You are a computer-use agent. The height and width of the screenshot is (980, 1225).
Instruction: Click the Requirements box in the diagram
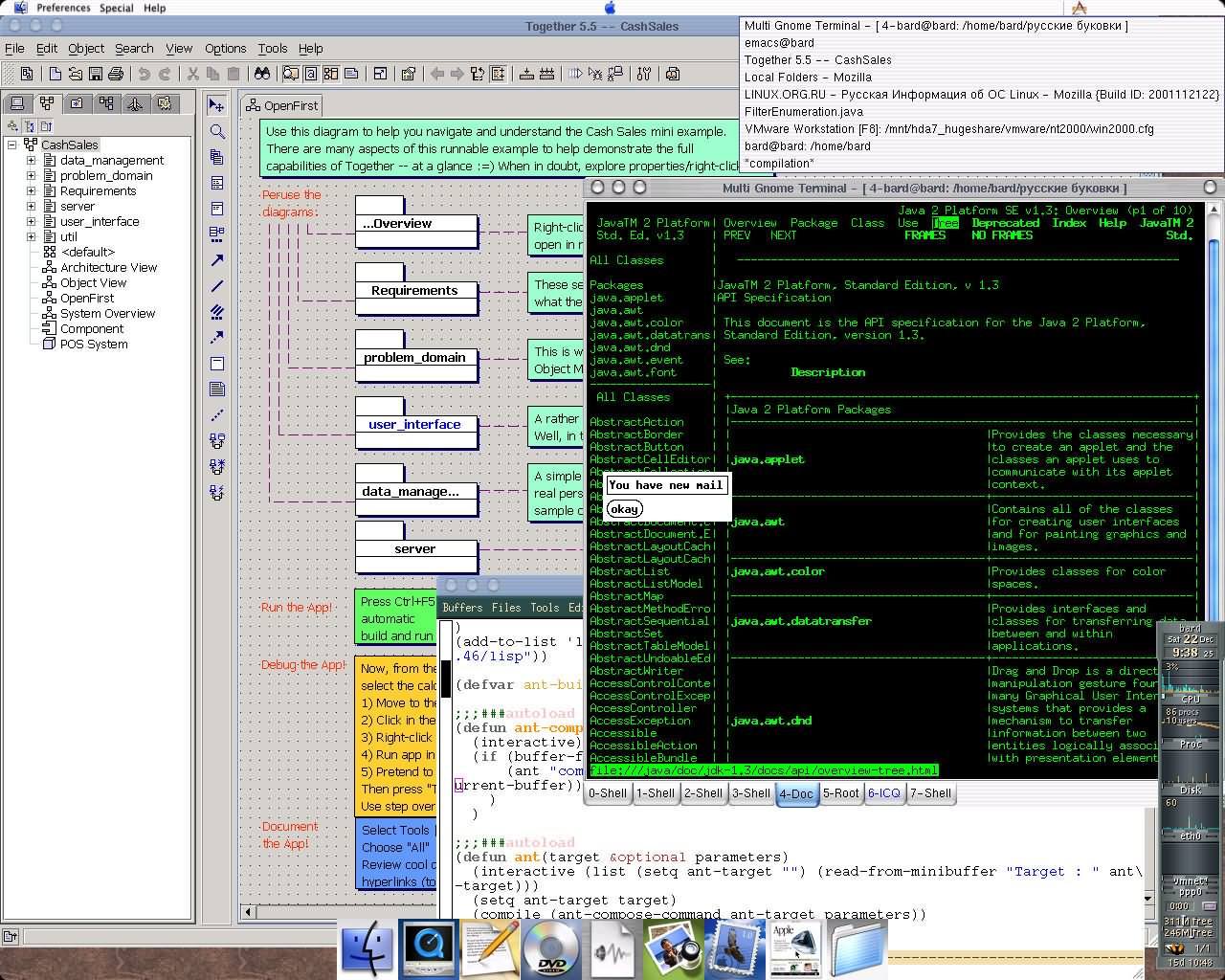(416, 290)
